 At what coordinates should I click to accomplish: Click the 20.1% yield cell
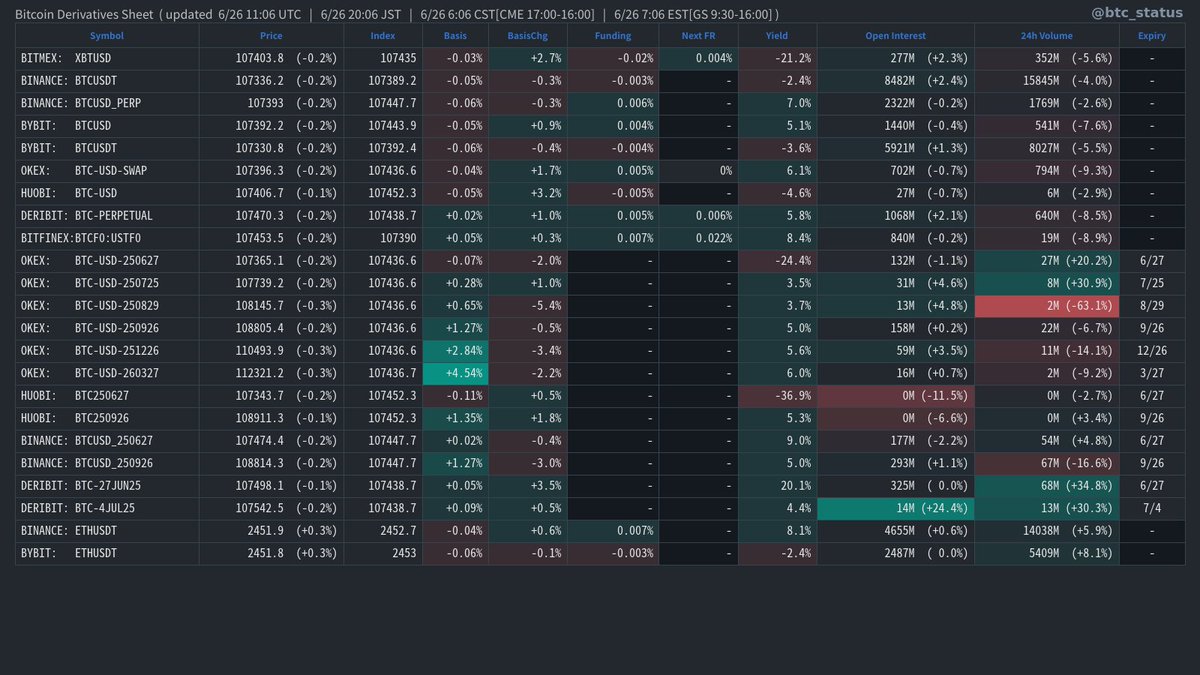tap(777, 485)
